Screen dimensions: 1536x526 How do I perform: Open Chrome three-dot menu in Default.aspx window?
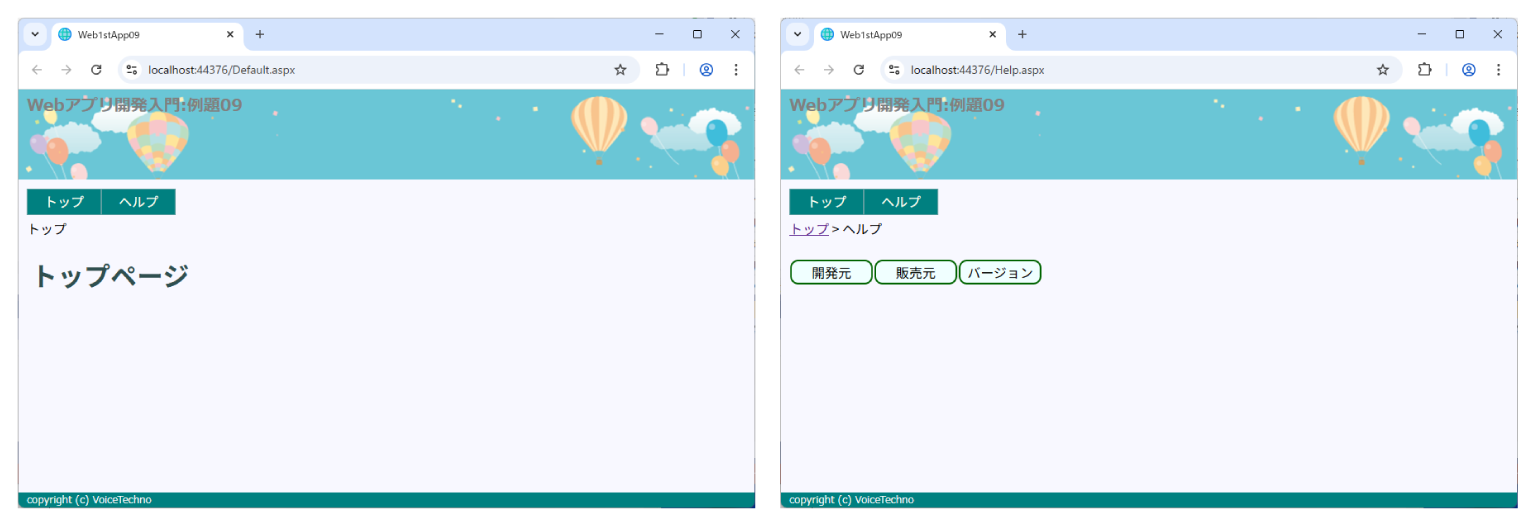tap(736, 70)
